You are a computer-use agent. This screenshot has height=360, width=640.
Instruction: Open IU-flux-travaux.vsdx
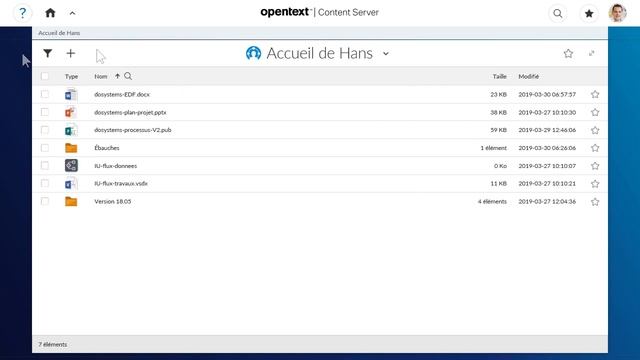(x=121, y=183)
